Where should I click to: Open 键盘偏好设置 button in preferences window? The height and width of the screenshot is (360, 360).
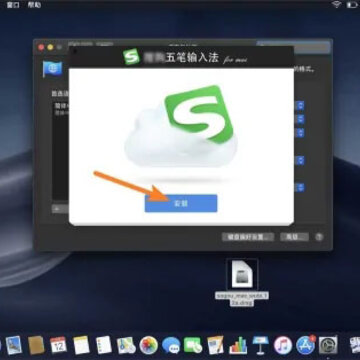(248, 237)
